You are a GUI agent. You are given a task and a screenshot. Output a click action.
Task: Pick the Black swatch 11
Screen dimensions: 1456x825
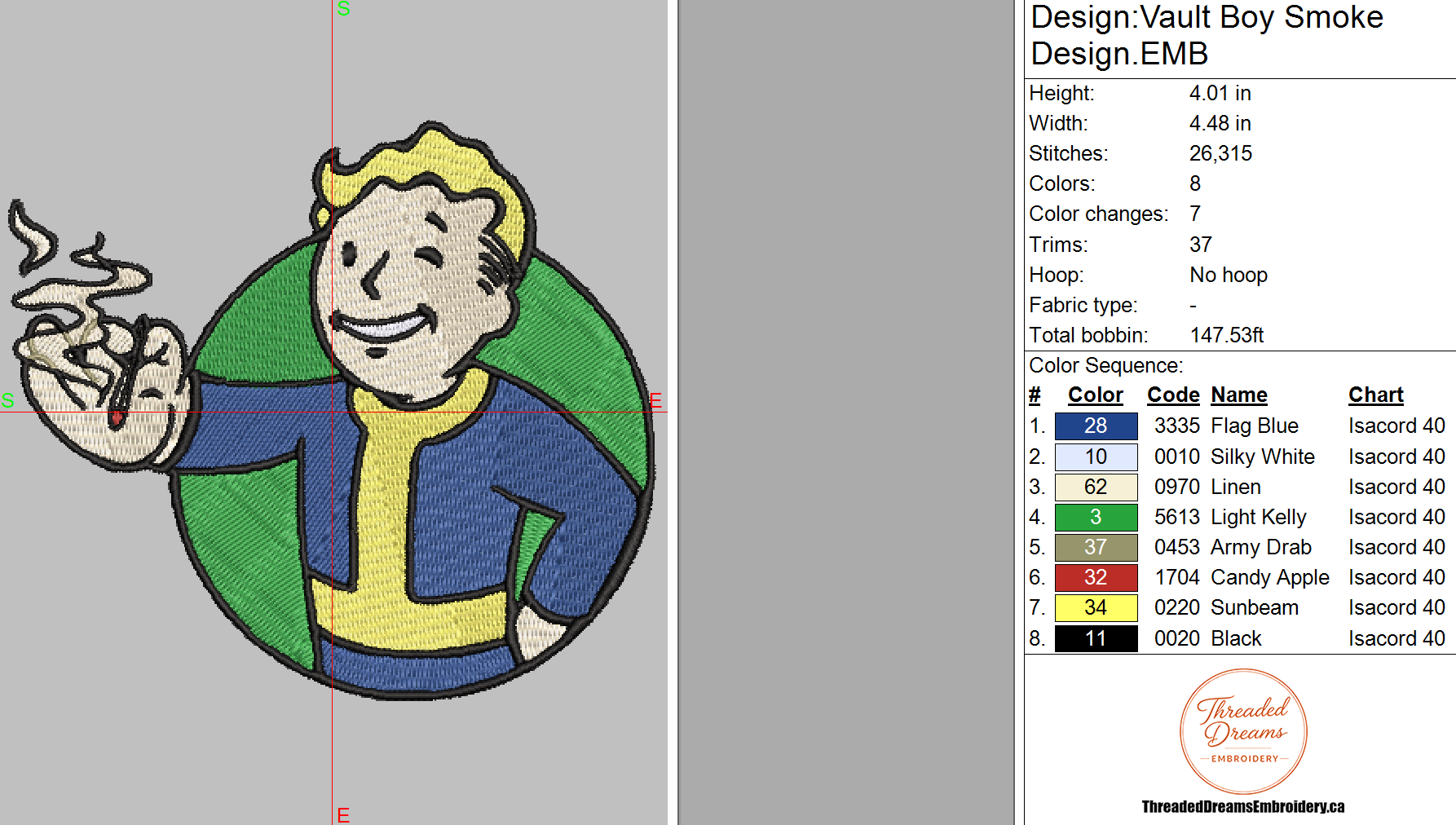1096,638
